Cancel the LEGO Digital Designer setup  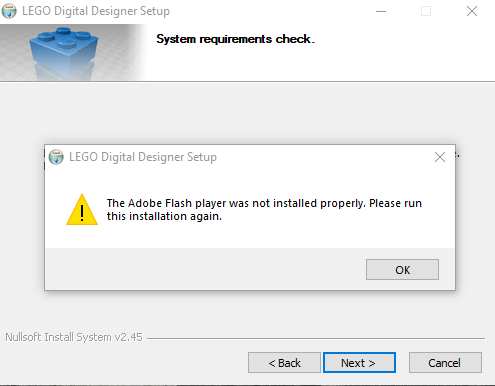coord(445,363)
